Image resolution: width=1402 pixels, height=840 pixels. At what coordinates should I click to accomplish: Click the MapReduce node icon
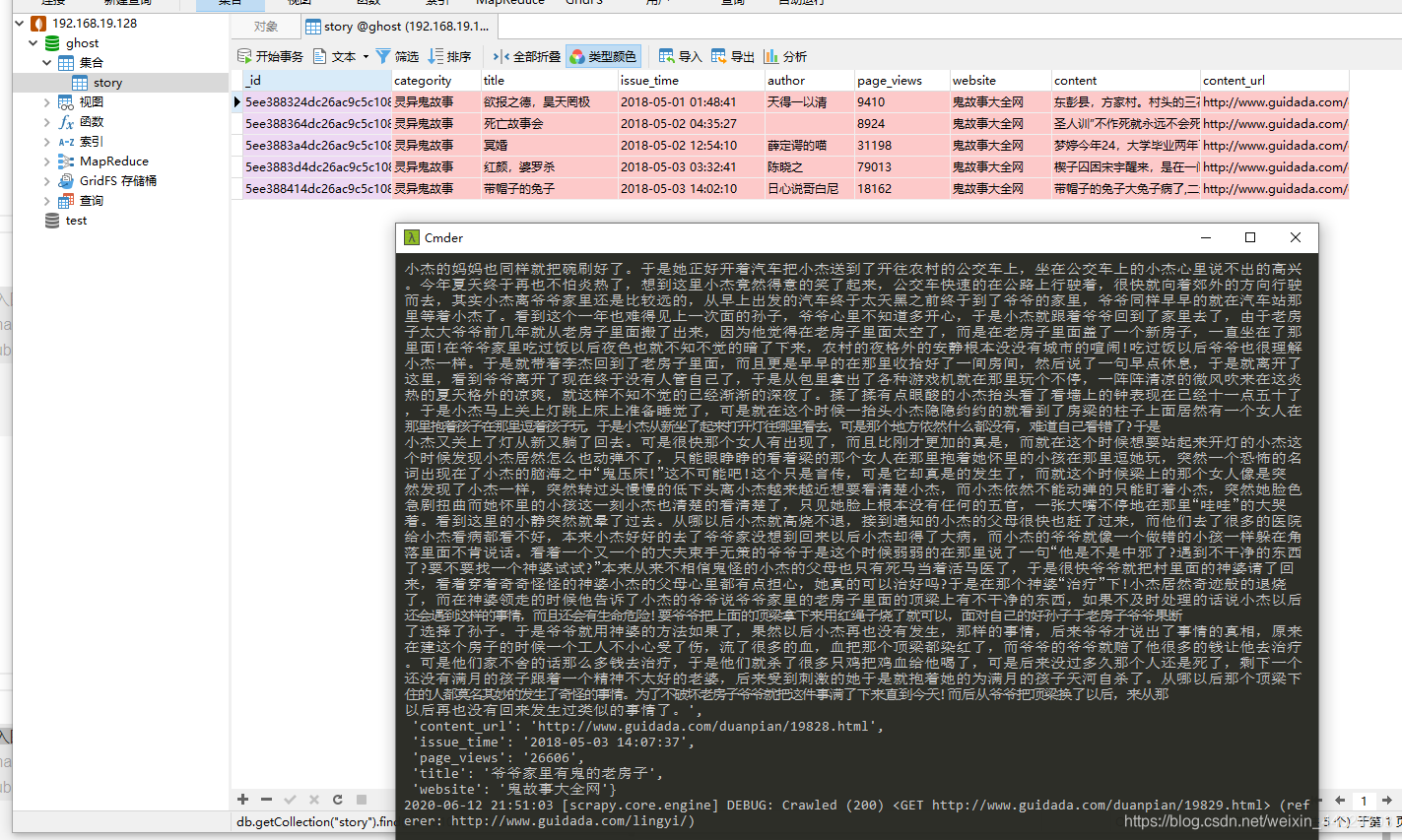pyautogui.click(x=66, y=161)
